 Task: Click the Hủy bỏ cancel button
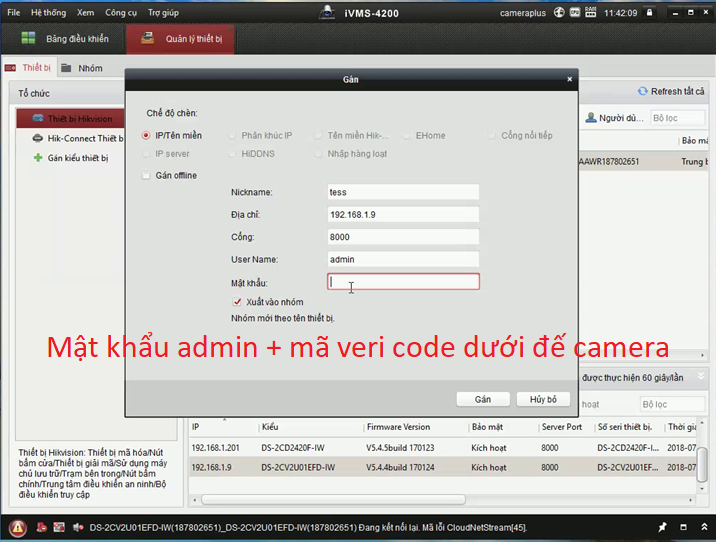543,399
